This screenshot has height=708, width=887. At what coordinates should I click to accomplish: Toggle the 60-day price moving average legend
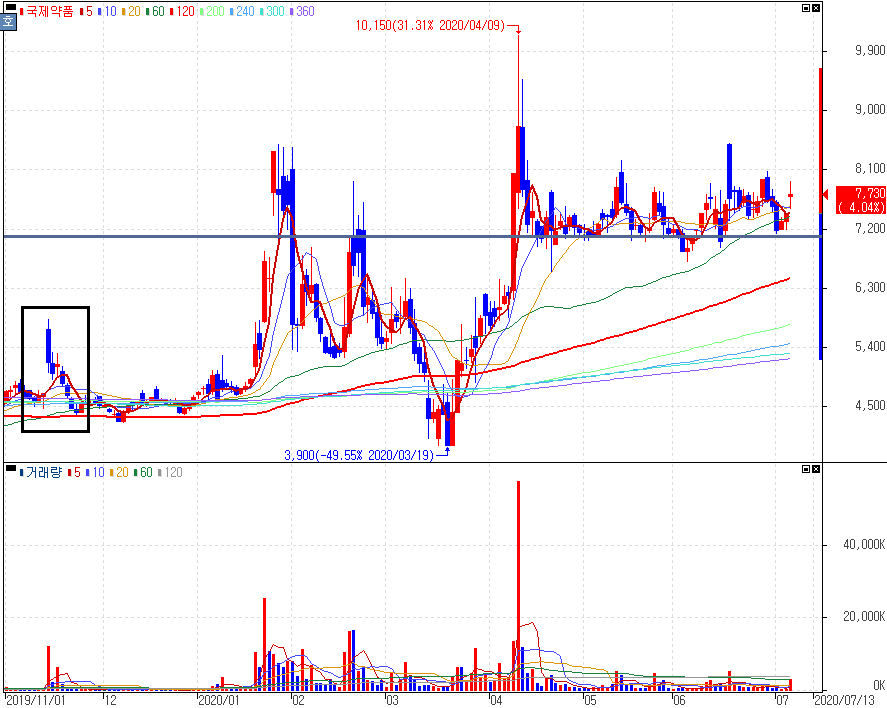(158, 11)
